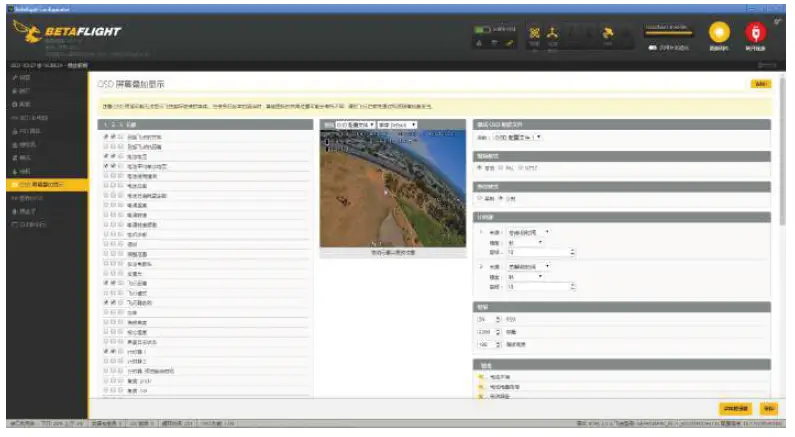Click the wrench icon of Setup tab
795x437 pixels.
pos(15,78)
